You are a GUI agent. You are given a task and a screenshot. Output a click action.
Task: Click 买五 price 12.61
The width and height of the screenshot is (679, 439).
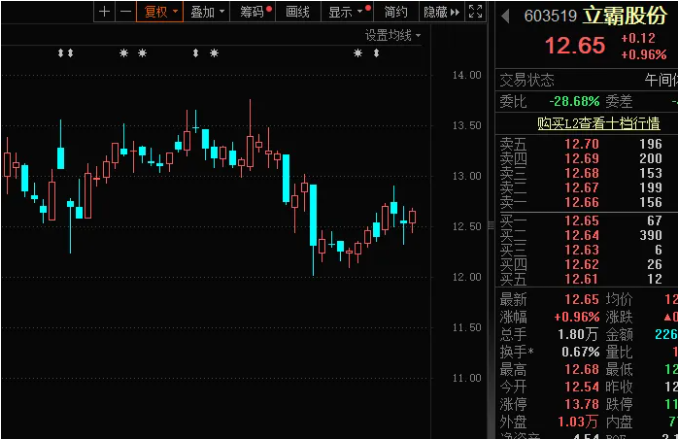[582, 279]
